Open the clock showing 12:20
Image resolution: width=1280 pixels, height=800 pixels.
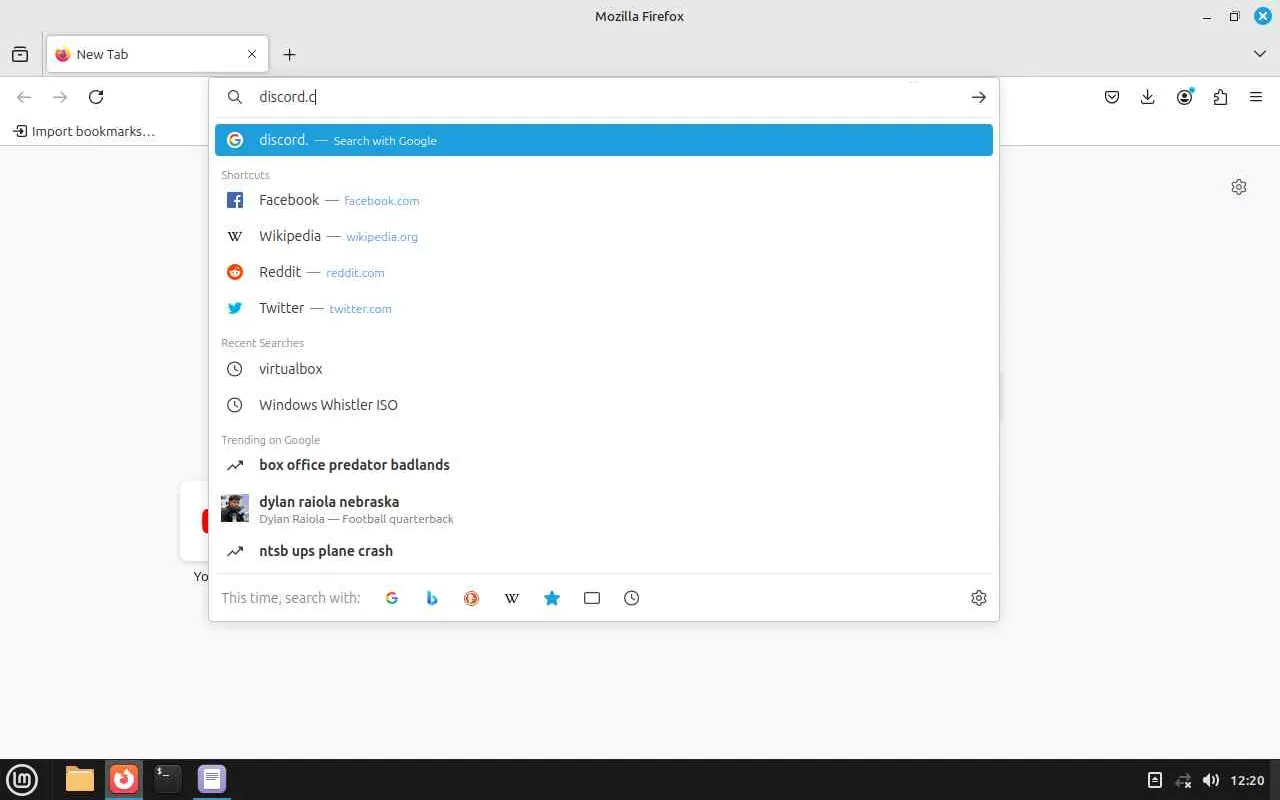coord(1248,780)
